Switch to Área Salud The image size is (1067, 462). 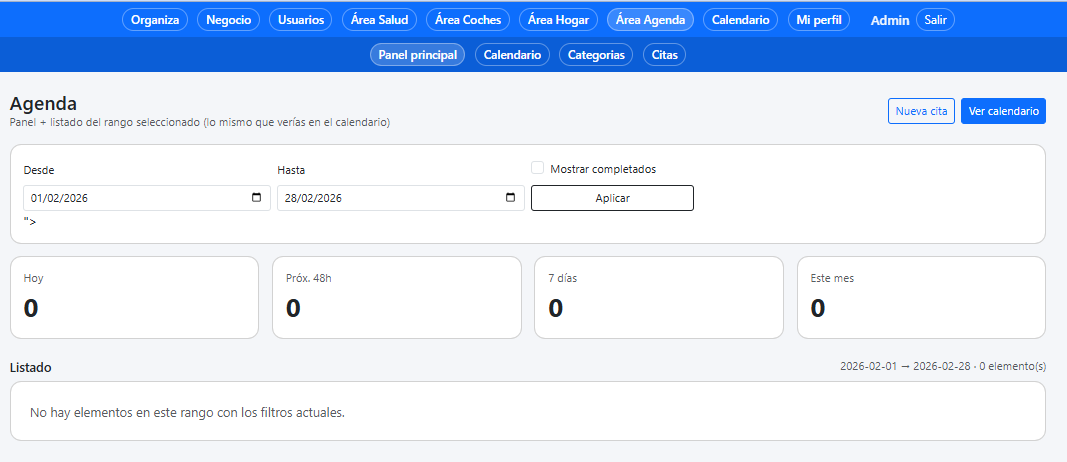[379, 20]
